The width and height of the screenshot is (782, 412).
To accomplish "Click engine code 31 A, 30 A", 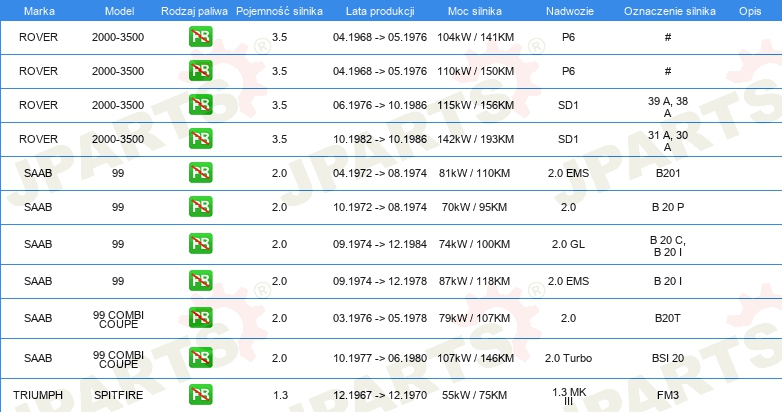I will (x=668, y=141).
